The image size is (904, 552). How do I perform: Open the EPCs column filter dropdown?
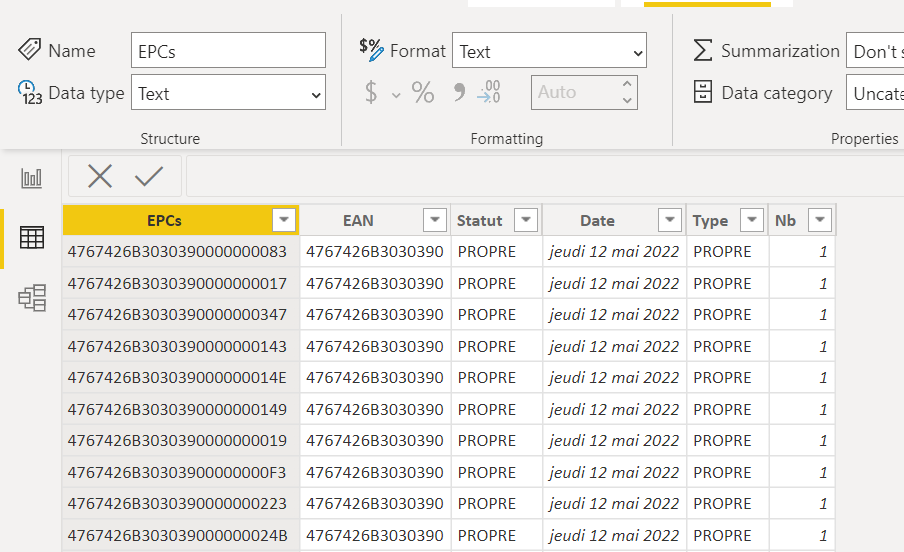284,220
